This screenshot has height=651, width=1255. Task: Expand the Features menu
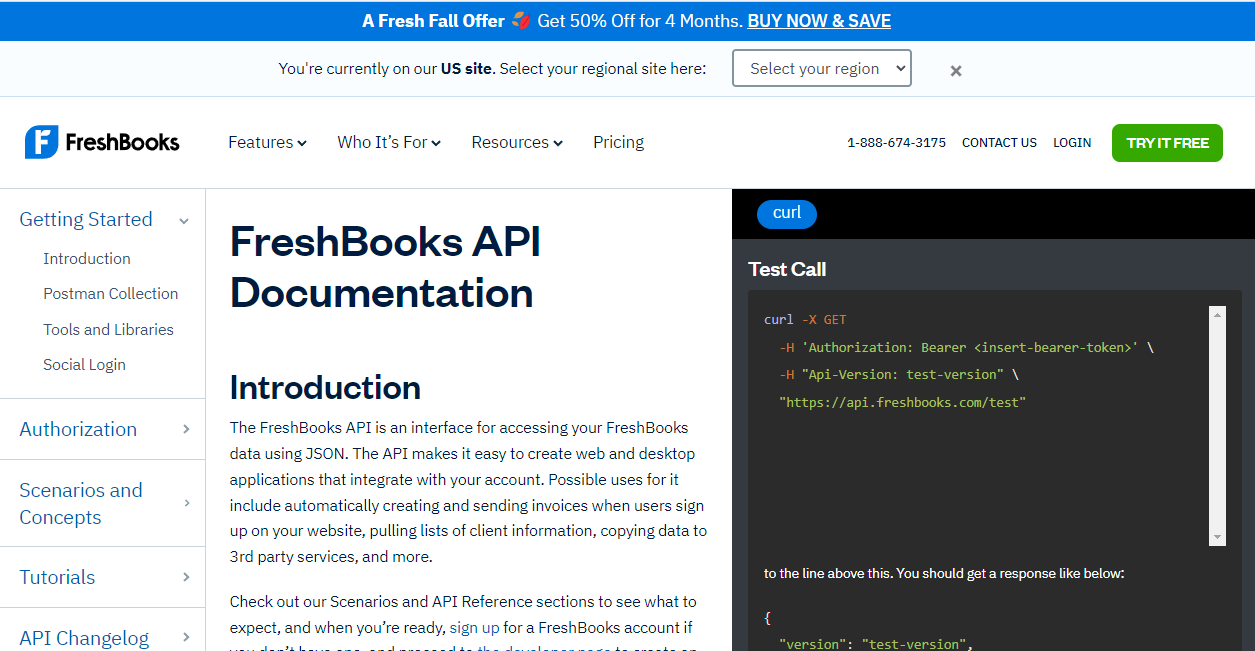267,142
